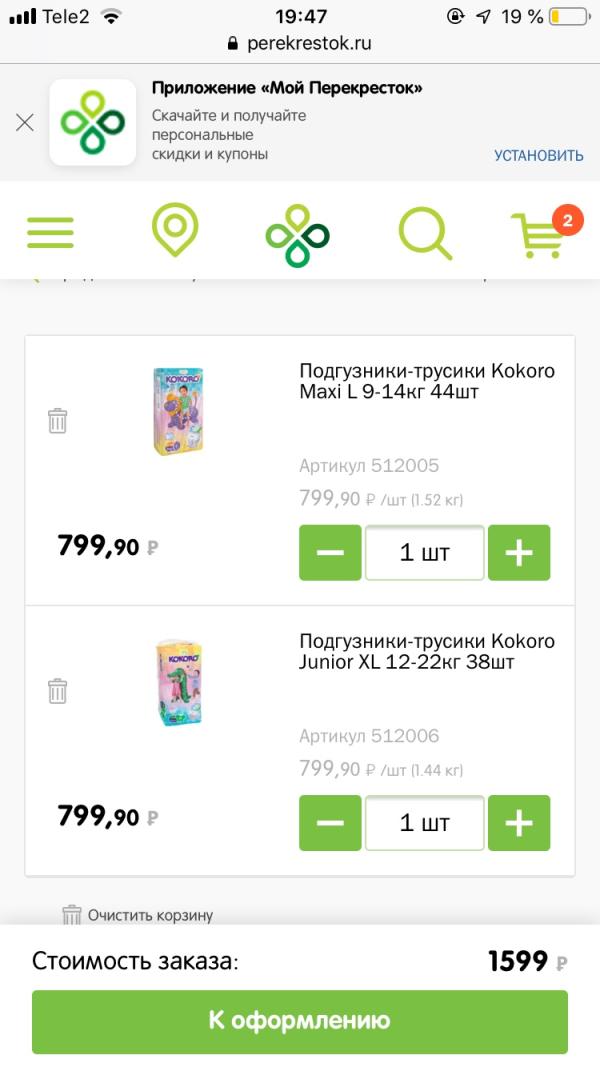Go to Perekrestok home logo

click(x=297, y=234)
